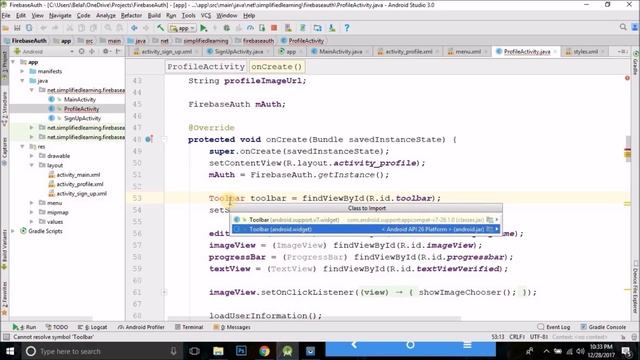Click the editor horizontal scrollbar

click(x=314, y=318)
